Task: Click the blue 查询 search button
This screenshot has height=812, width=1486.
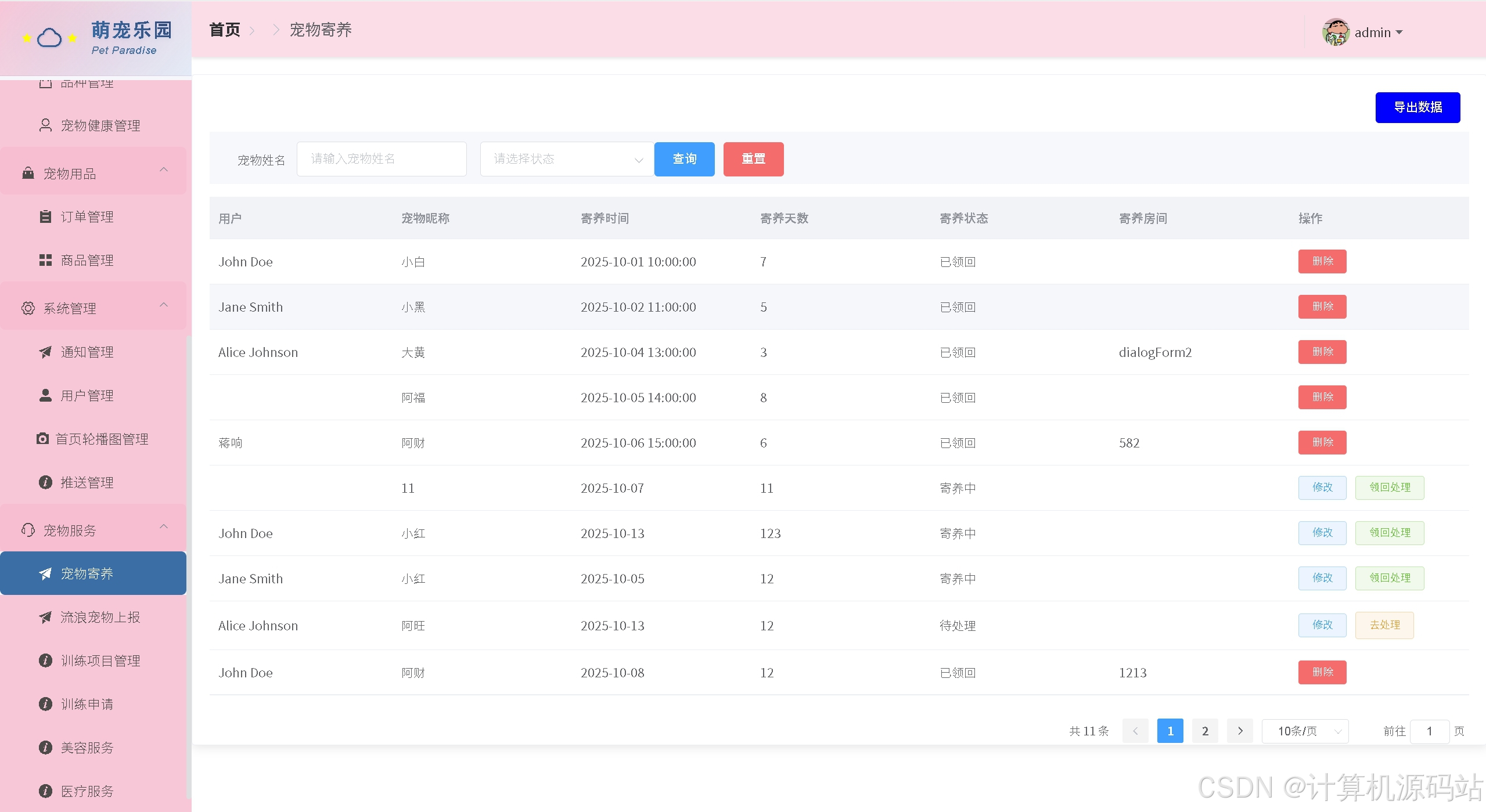Action: 684,159
